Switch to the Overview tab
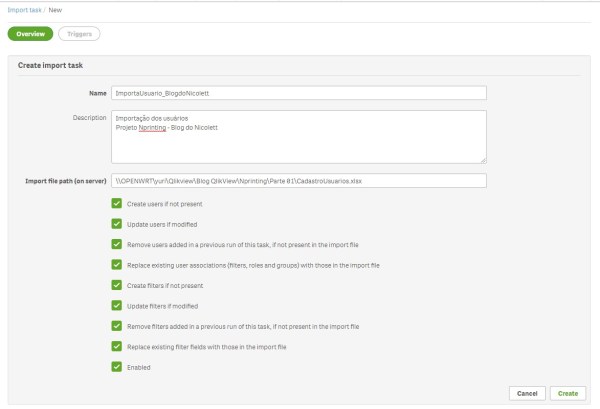Screen dimensions: 600x409 (30, 34)
